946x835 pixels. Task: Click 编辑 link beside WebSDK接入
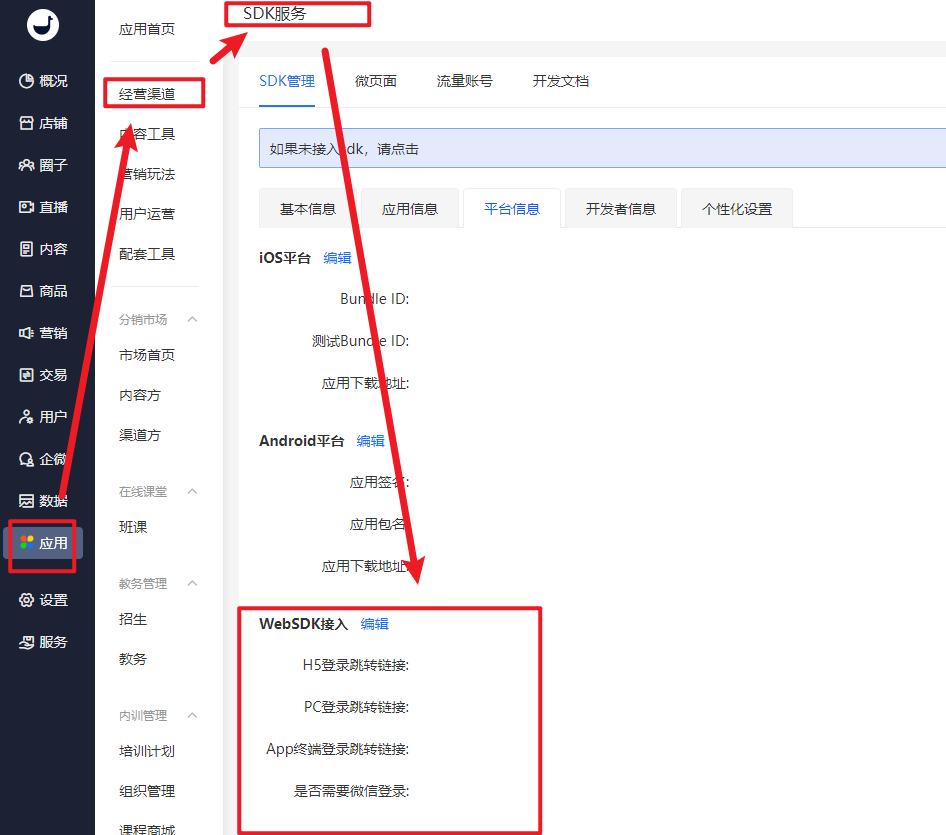pyautogui.click(x=374, y=624)
